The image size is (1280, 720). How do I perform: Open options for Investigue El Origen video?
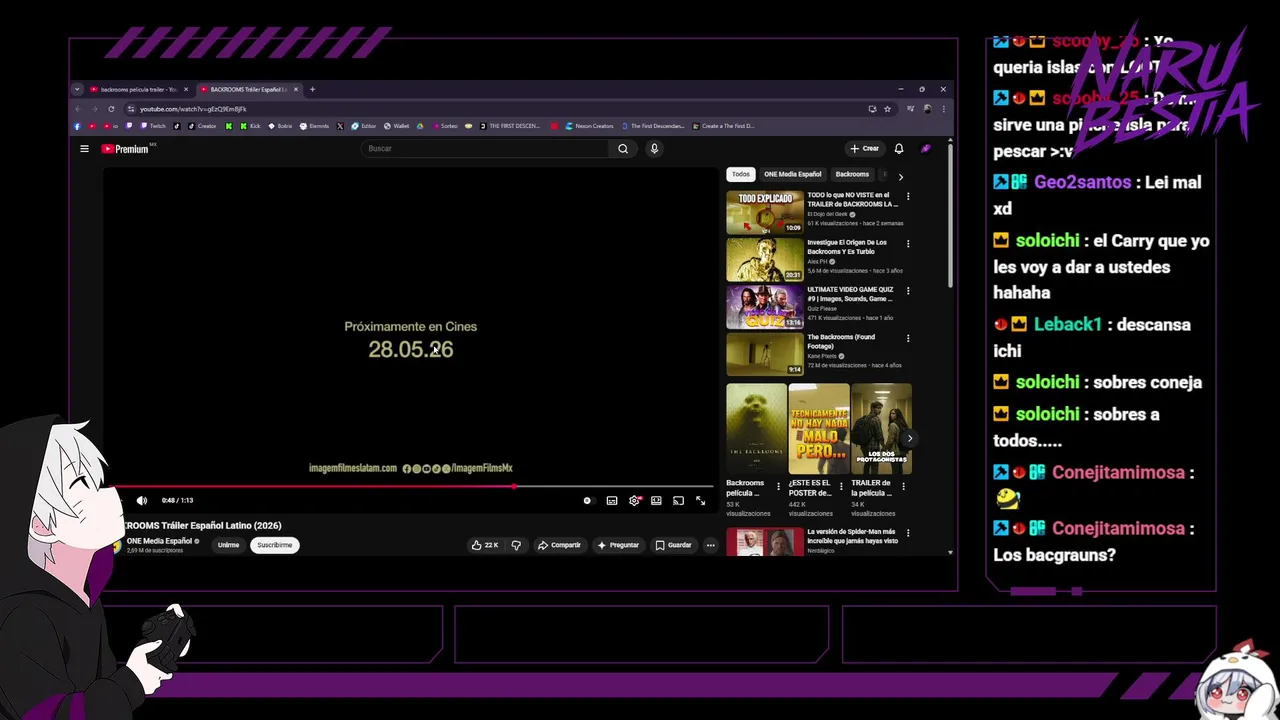908,243
